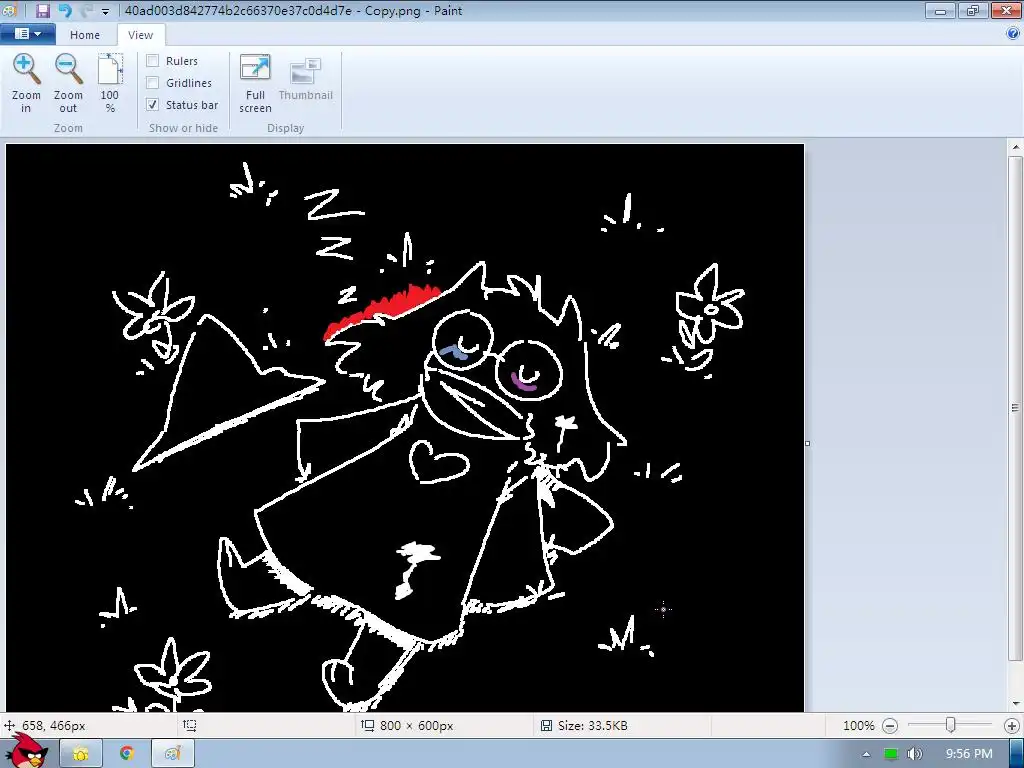Click the heart shape on the drawn character
The height and width of the screenshot is (768, 1024).
click(438, 462)
